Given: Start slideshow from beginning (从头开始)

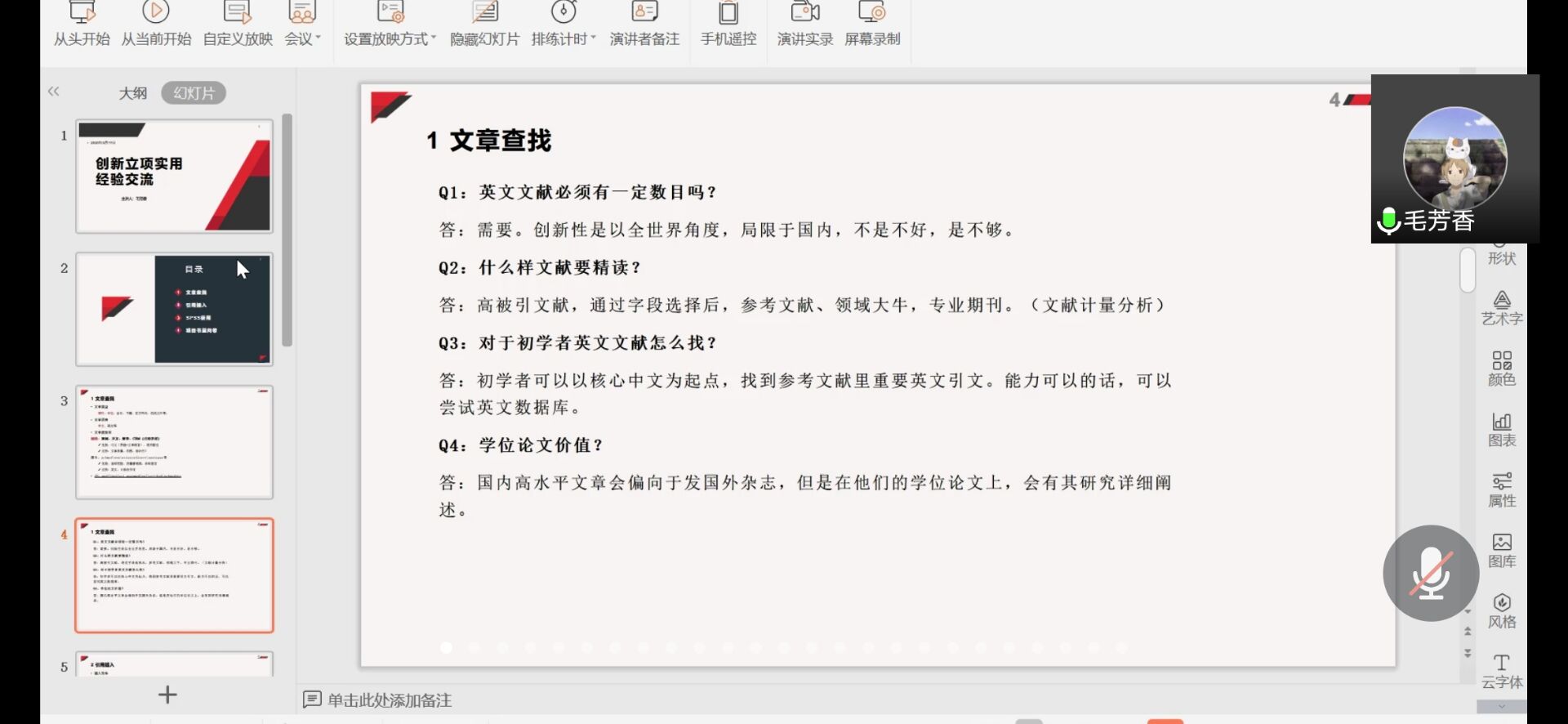Looking at the screenshot, I should 82,25.
